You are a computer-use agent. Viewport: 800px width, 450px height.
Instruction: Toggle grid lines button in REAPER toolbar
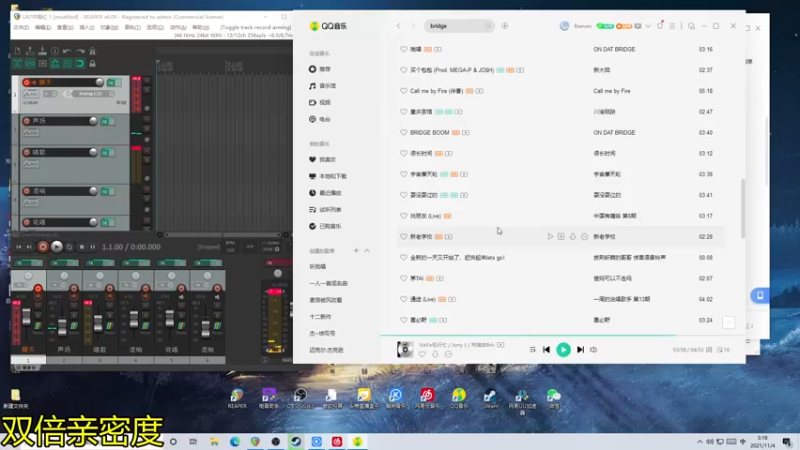(x=67, y=64)
